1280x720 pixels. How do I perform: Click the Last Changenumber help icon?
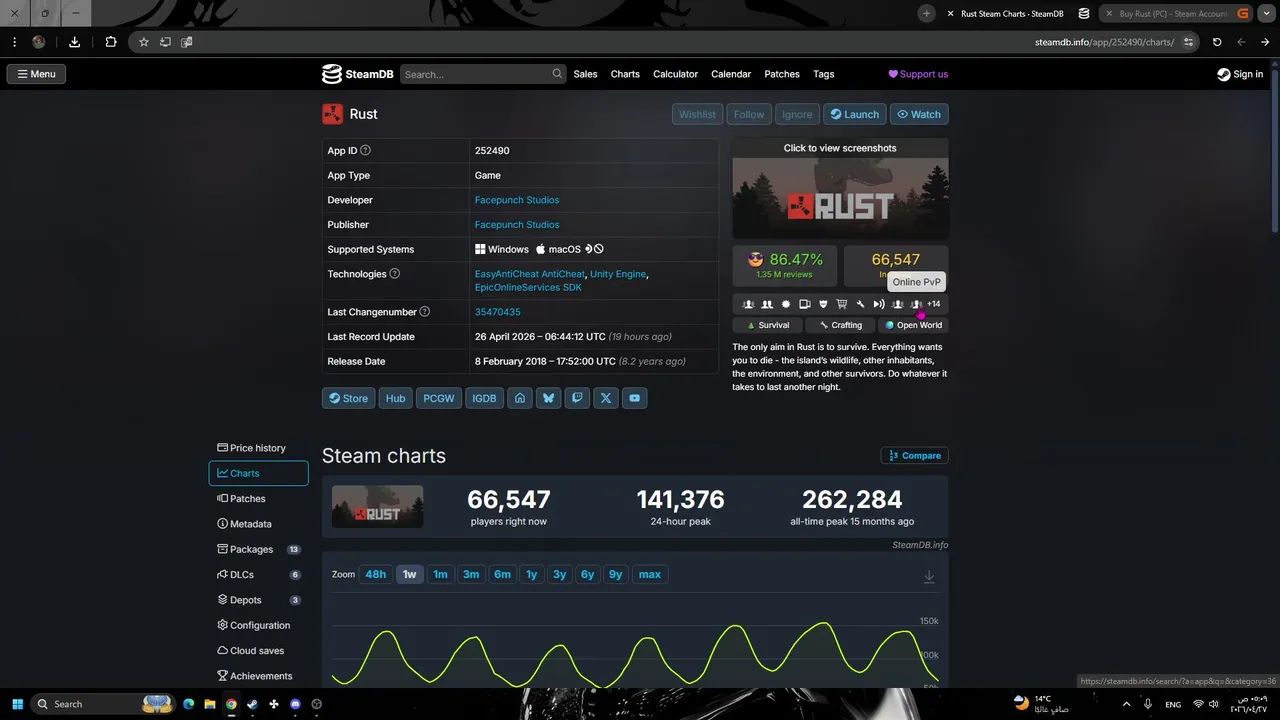[424, 312]
